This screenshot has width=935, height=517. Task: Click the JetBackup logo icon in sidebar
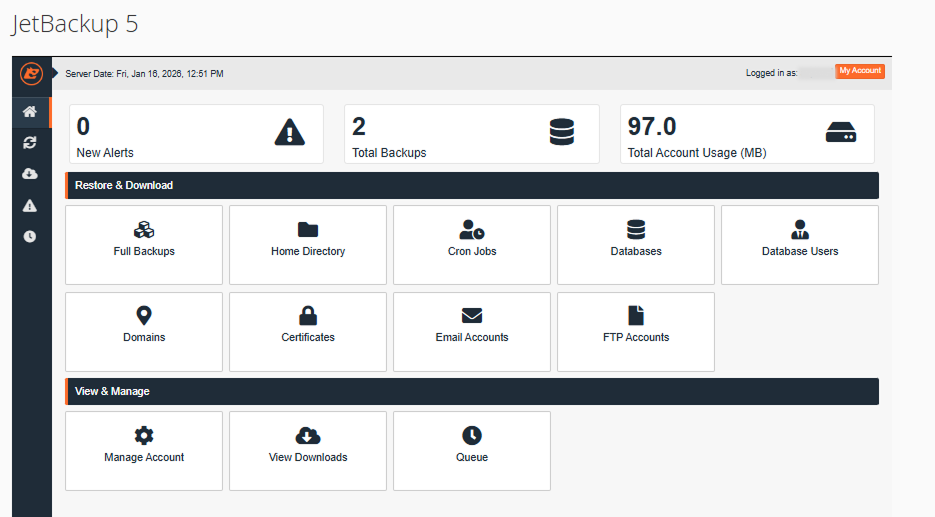coord(30,74)
